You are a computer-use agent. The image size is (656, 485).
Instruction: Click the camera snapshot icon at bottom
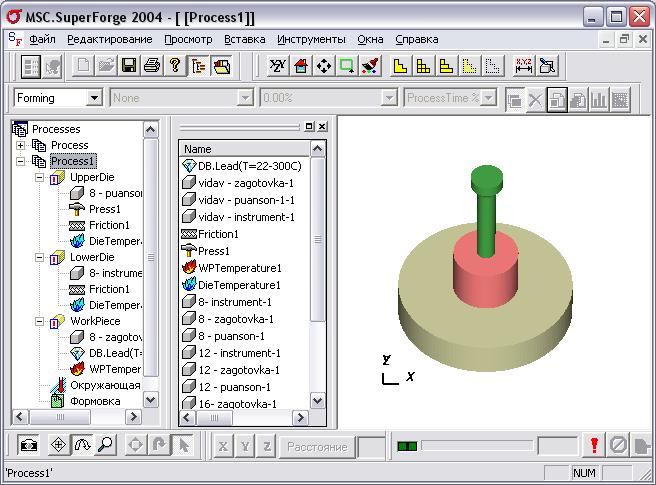pos(28,445)
